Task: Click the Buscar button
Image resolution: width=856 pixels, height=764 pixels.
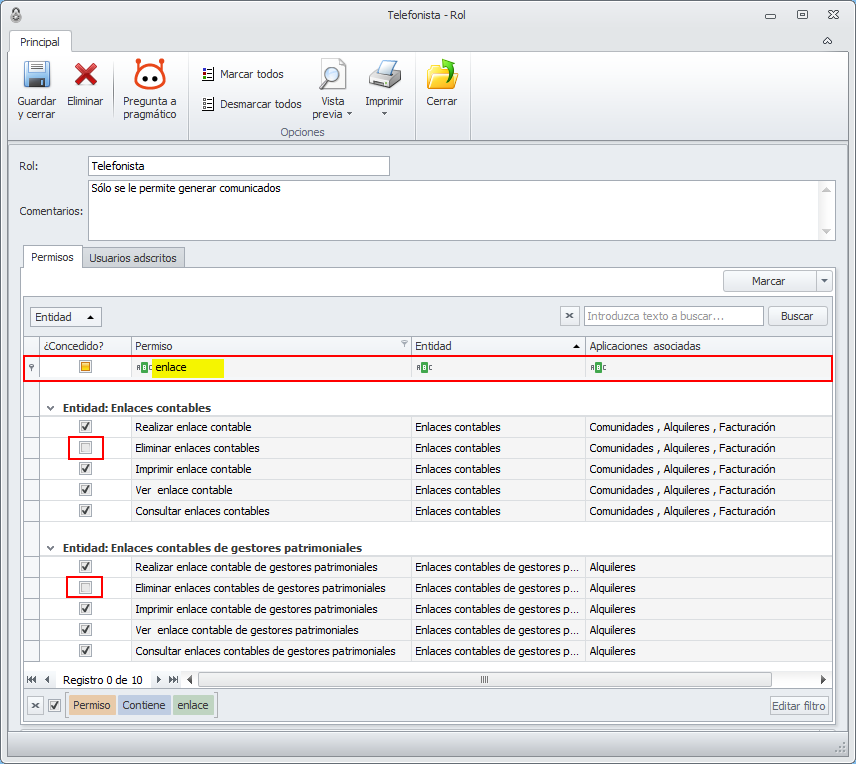Action: [797, 316]
